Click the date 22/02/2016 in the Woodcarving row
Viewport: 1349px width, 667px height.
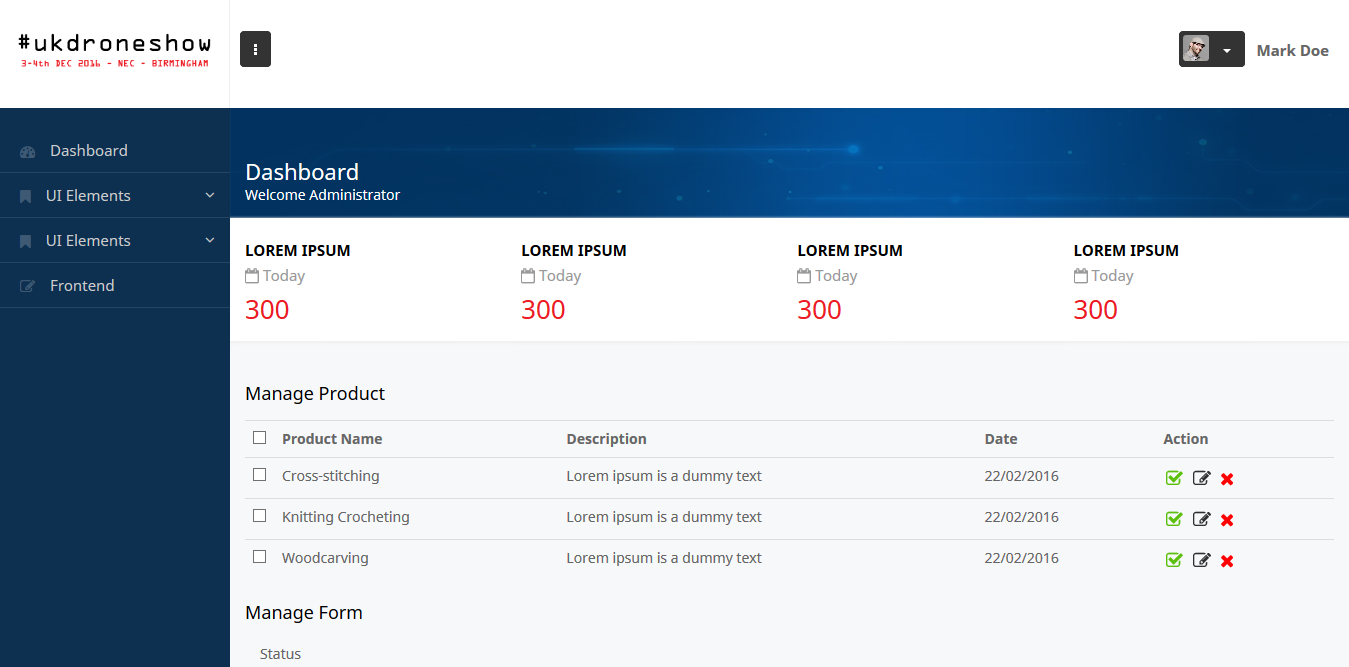pos(1021,558)
